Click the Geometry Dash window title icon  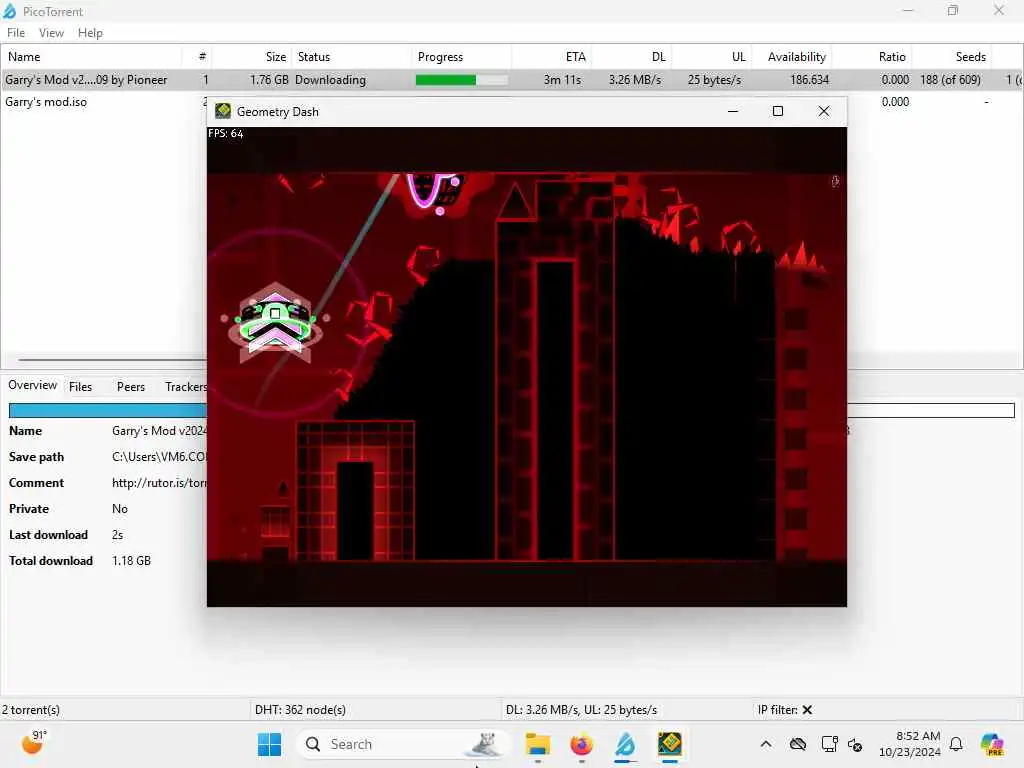click(223, 111)
